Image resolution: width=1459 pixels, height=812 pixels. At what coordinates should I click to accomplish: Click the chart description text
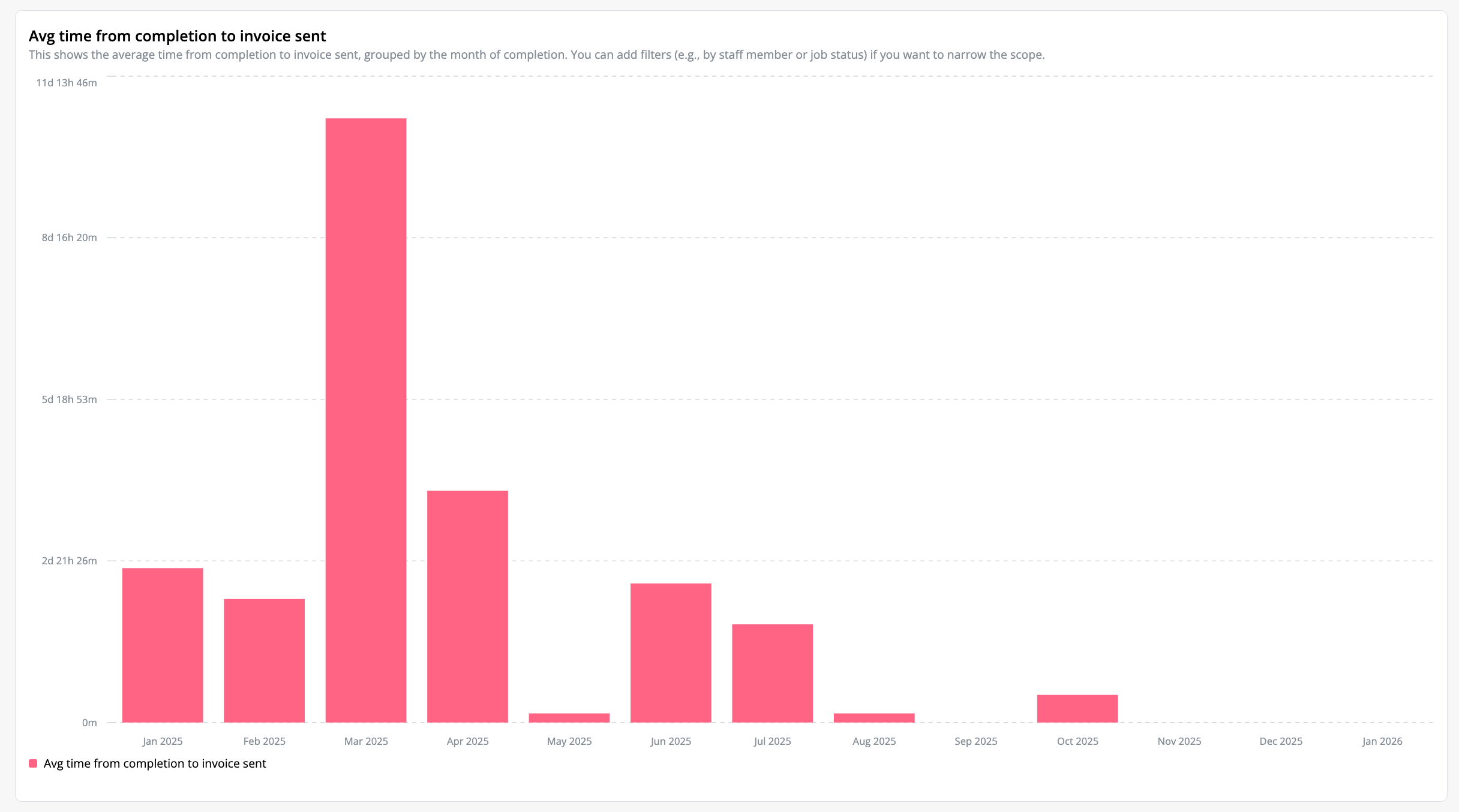pos(536,55)
